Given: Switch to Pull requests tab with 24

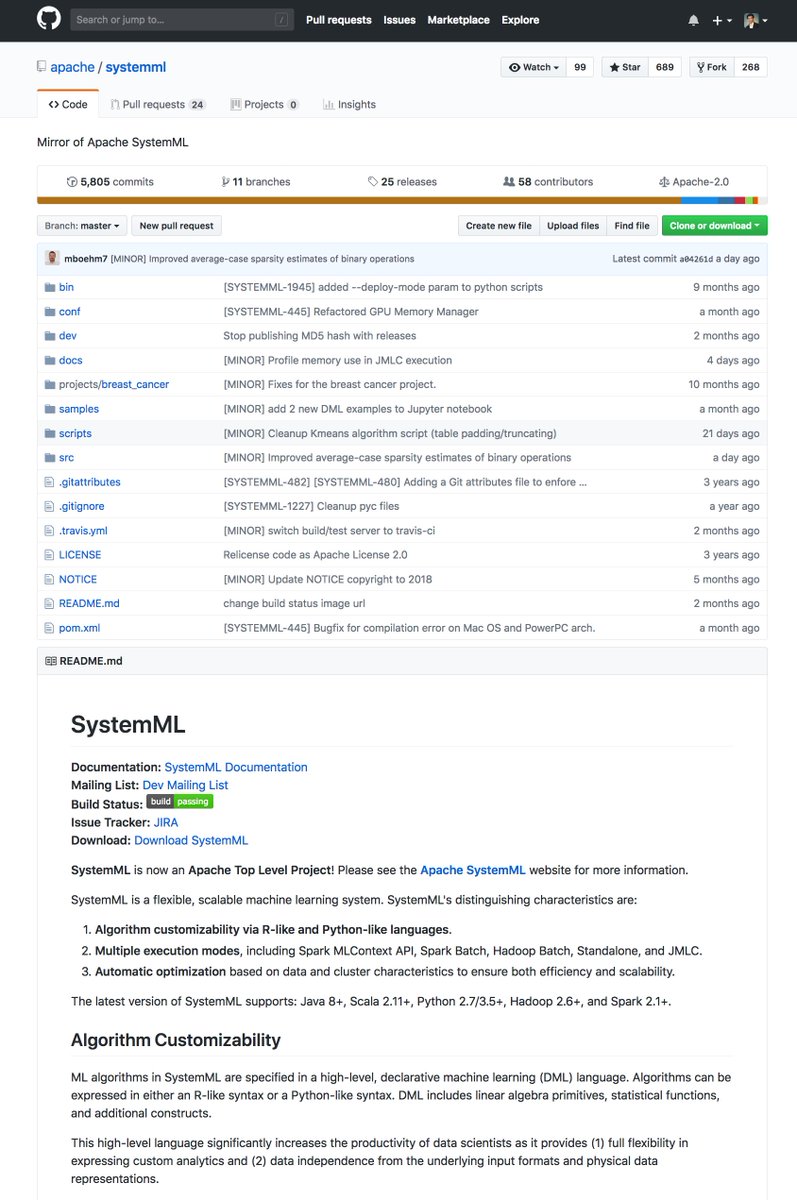Looking at the screenshot, I should click(x=157, y=104).
